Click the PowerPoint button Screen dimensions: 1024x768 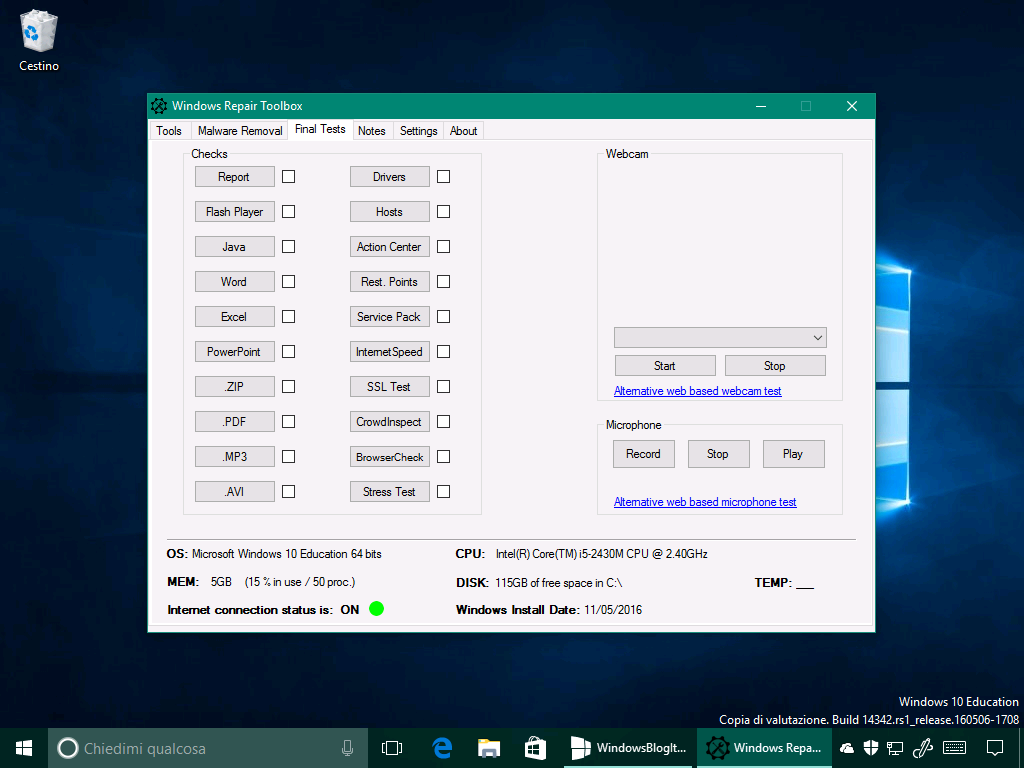234,352
